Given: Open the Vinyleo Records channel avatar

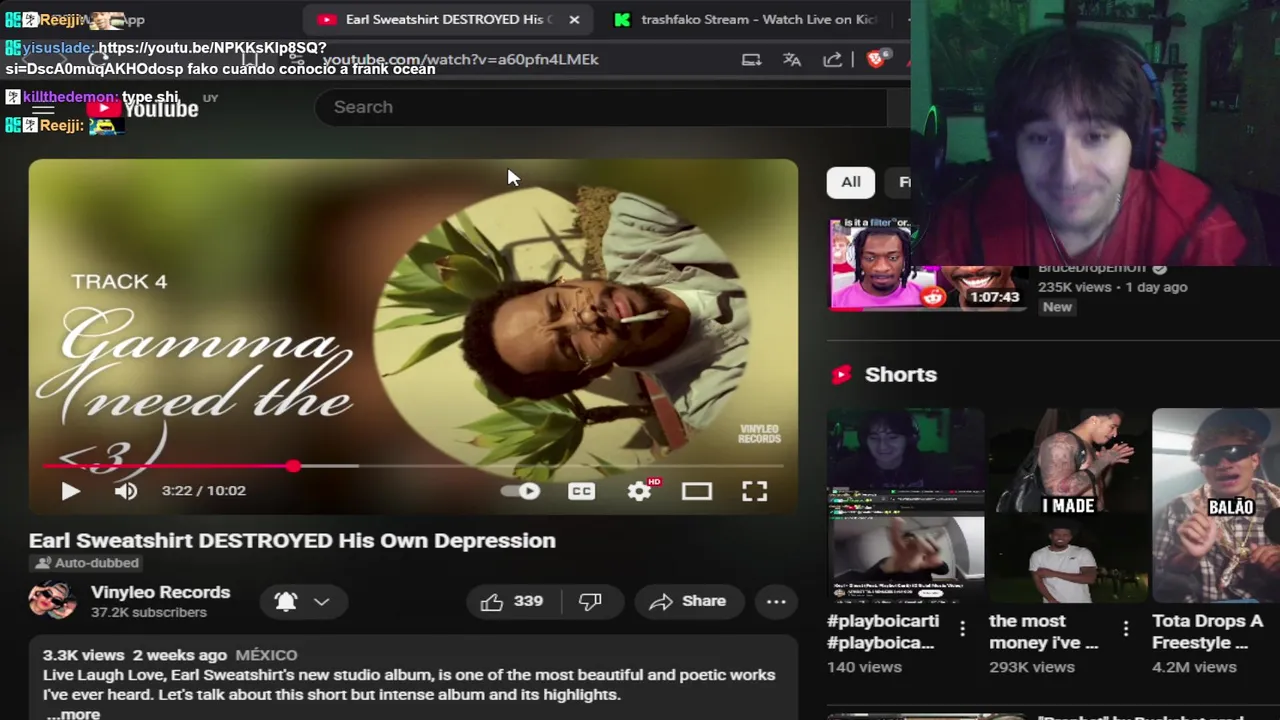Looking at the screenshot, I should [53, 600].
